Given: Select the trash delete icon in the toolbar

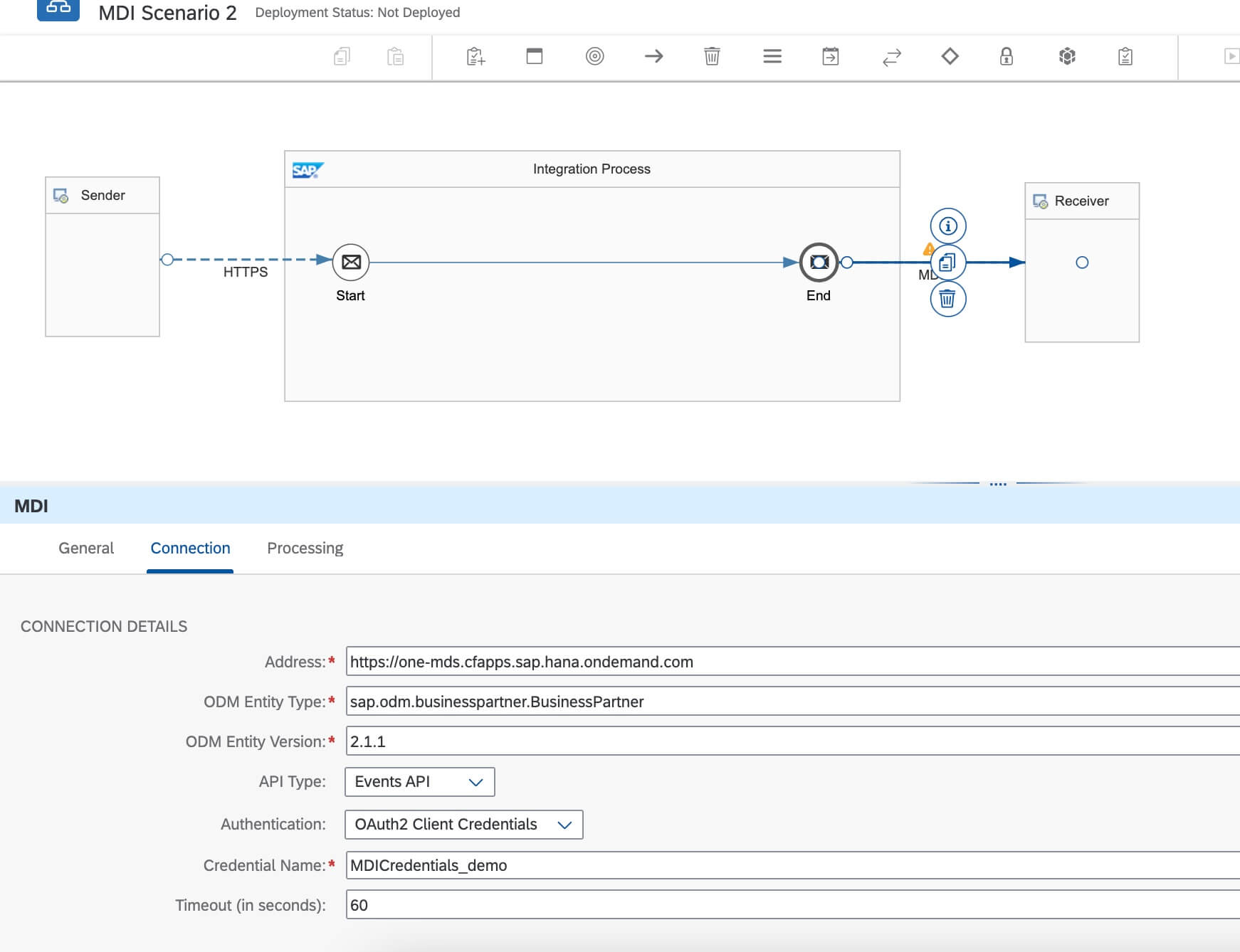Looking at the screenshot, I should click(712, 56).
